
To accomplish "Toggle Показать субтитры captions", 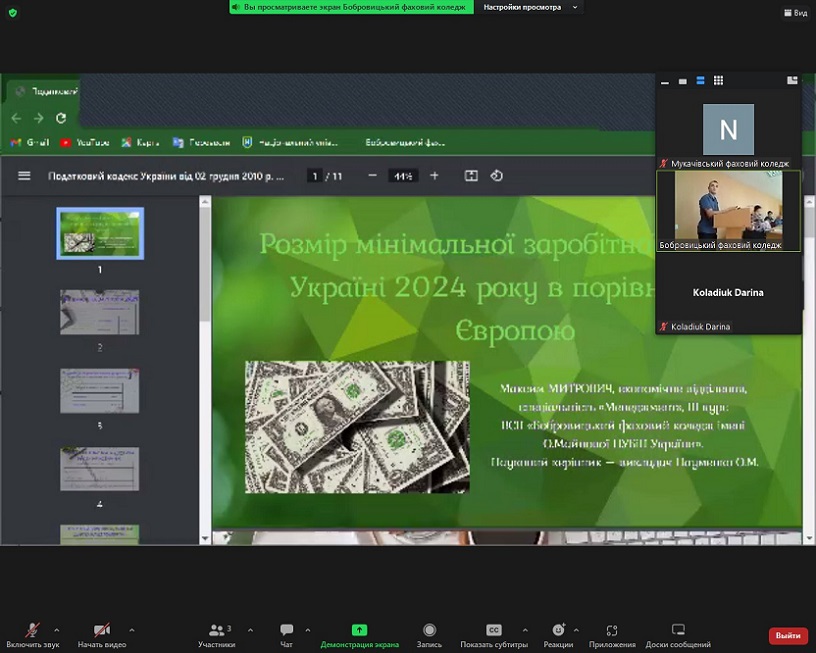I will click(494, 635).
